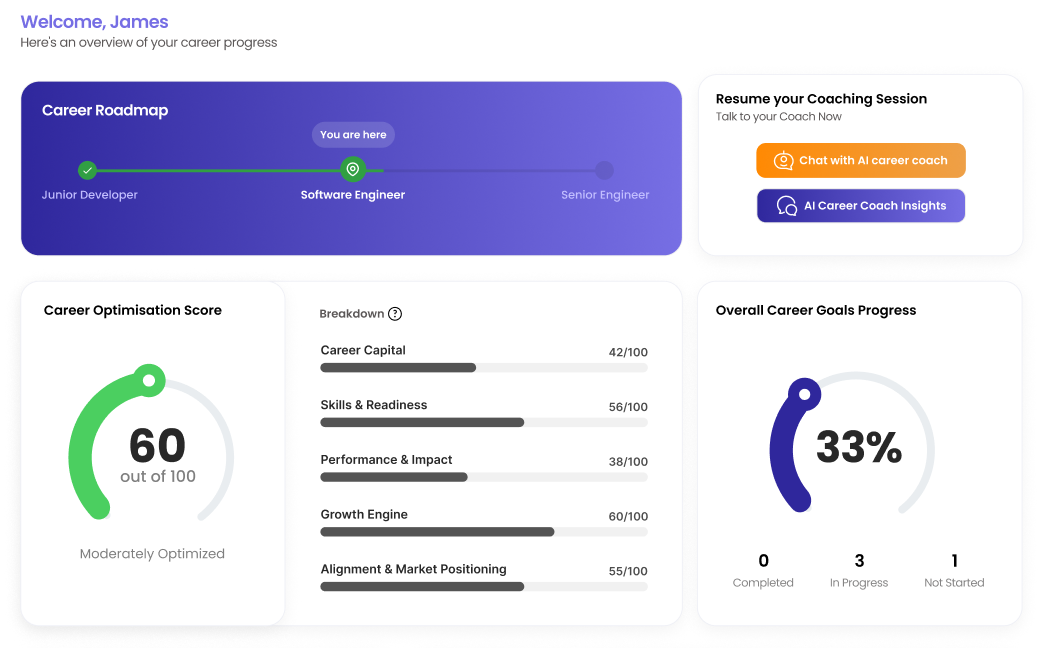
Task: Click the green checkmark at Junior Developer
Action: (88, 170)
